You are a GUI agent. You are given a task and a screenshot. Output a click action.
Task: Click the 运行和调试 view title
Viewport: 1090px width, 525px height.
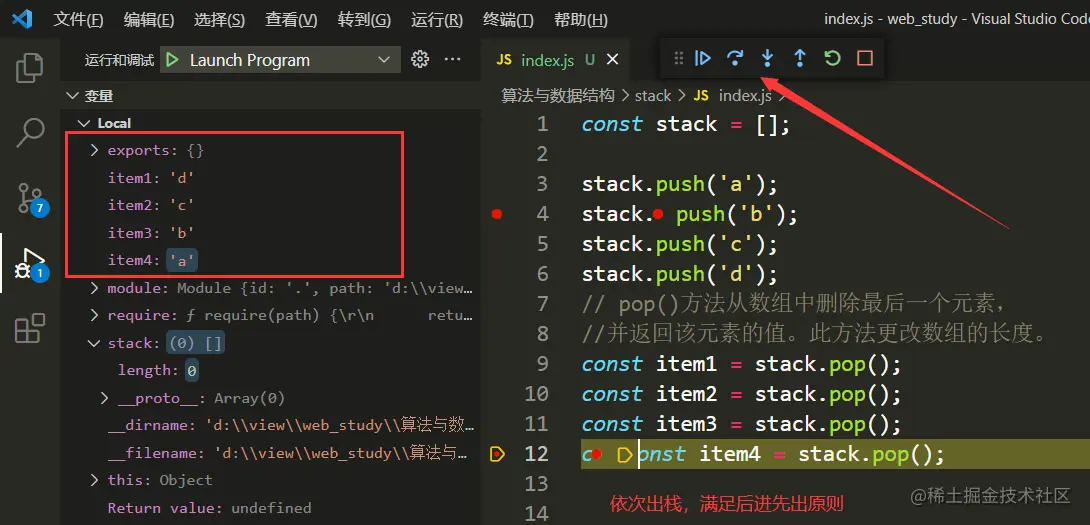pos(119,60)
